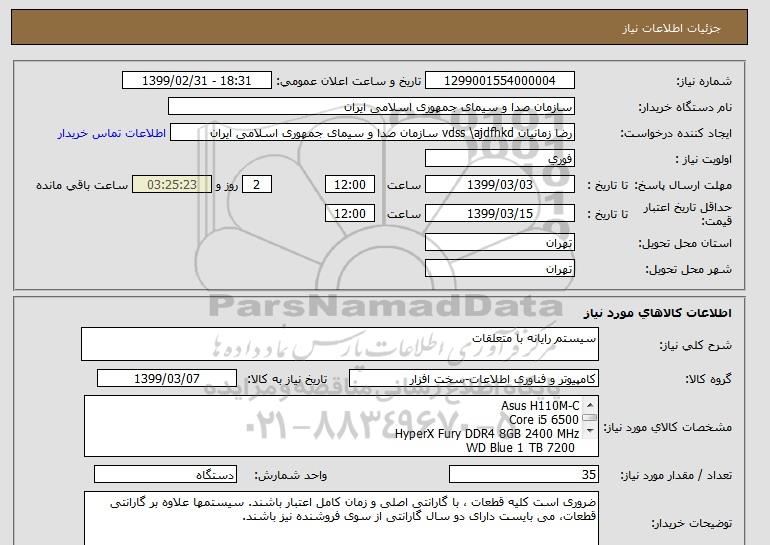
Task: Select the priority field showing فوري
Action: click(499, 159)
